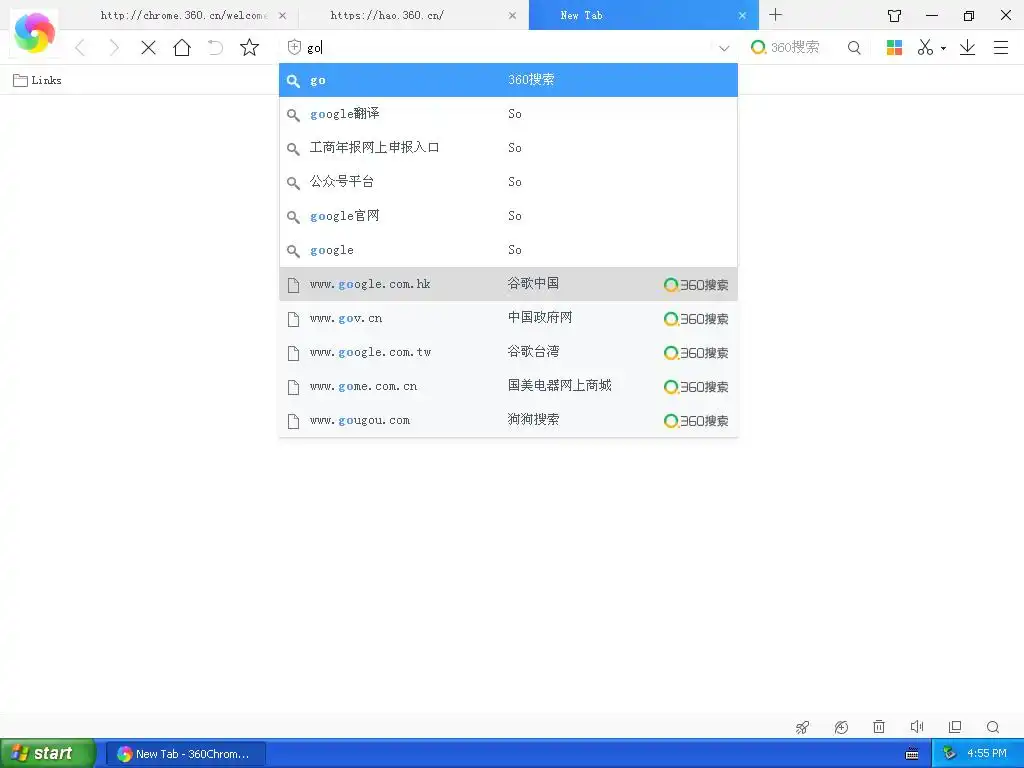This screenshot has height=768, width=1024.
Task: Toggle the mute speaker icon in status bar
Action: (917, 726)
